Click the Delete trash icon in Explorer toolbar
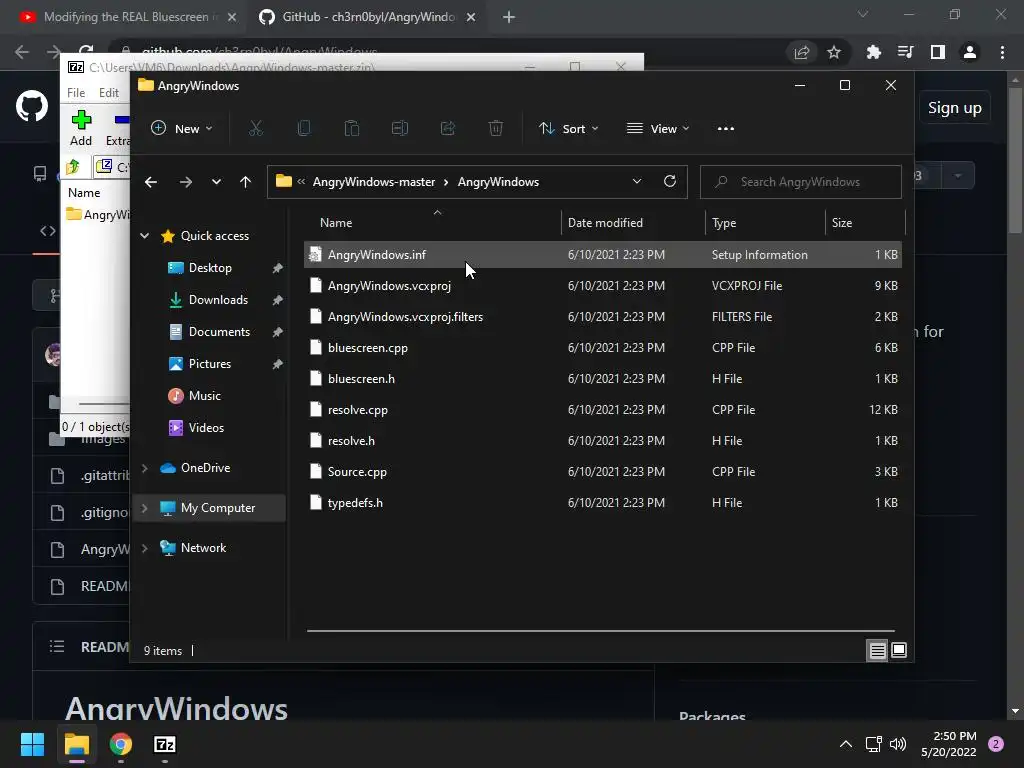The image size is (1024, 768). click(496, 129)
